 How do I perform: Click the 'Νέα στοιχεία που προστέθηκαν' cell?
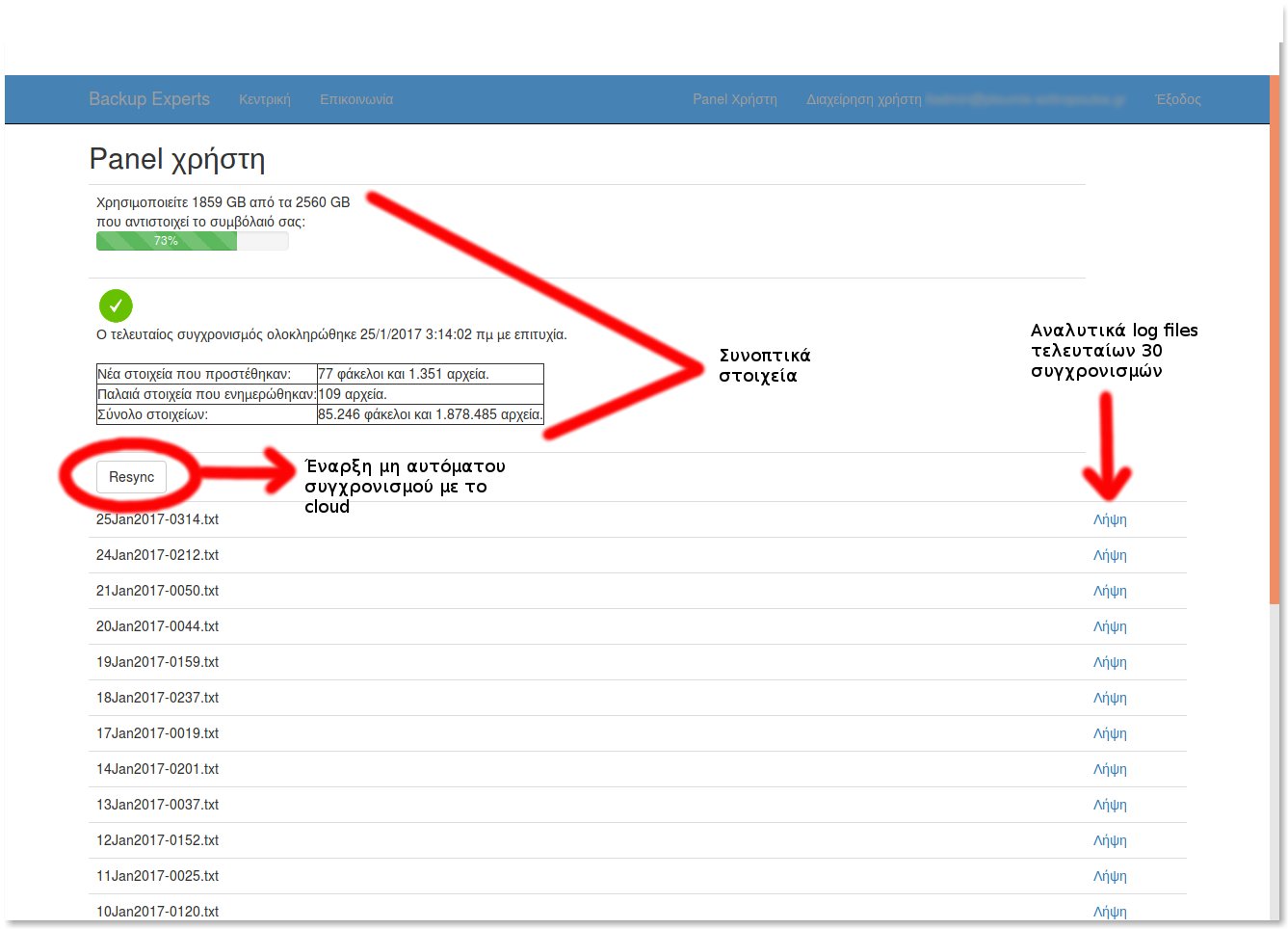[206, 374]
